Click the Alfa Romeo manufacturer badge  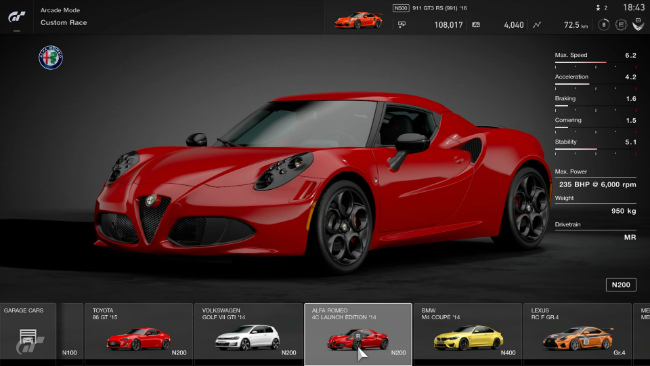click(x=51, y=57)
